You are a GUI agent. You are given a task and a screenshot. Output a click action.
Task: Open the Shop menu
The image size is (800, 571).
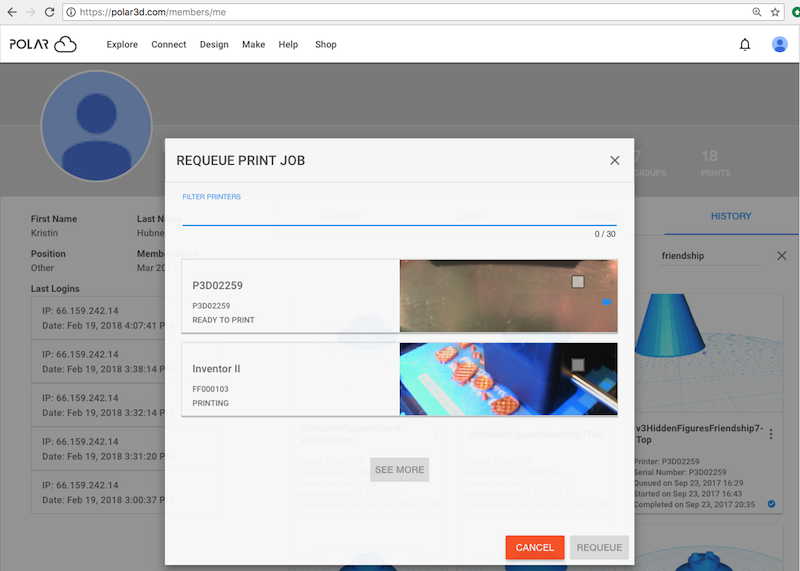(326, 44)
